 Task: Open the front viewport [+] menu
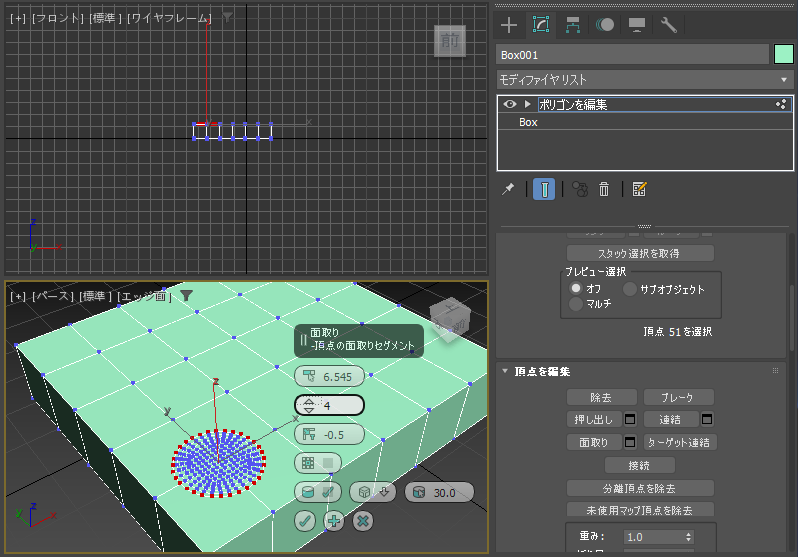(x=18, y=18)
